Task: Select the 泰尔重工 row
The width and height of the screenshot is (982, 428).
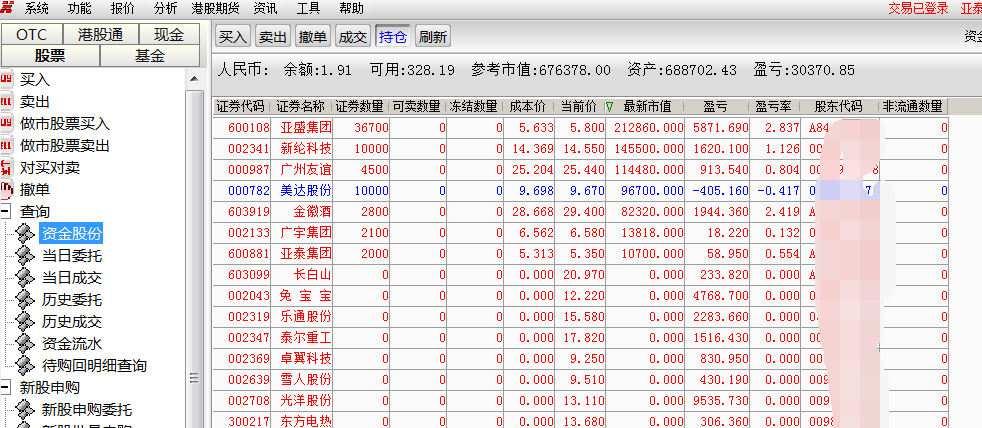Action: tap(581, 338)
